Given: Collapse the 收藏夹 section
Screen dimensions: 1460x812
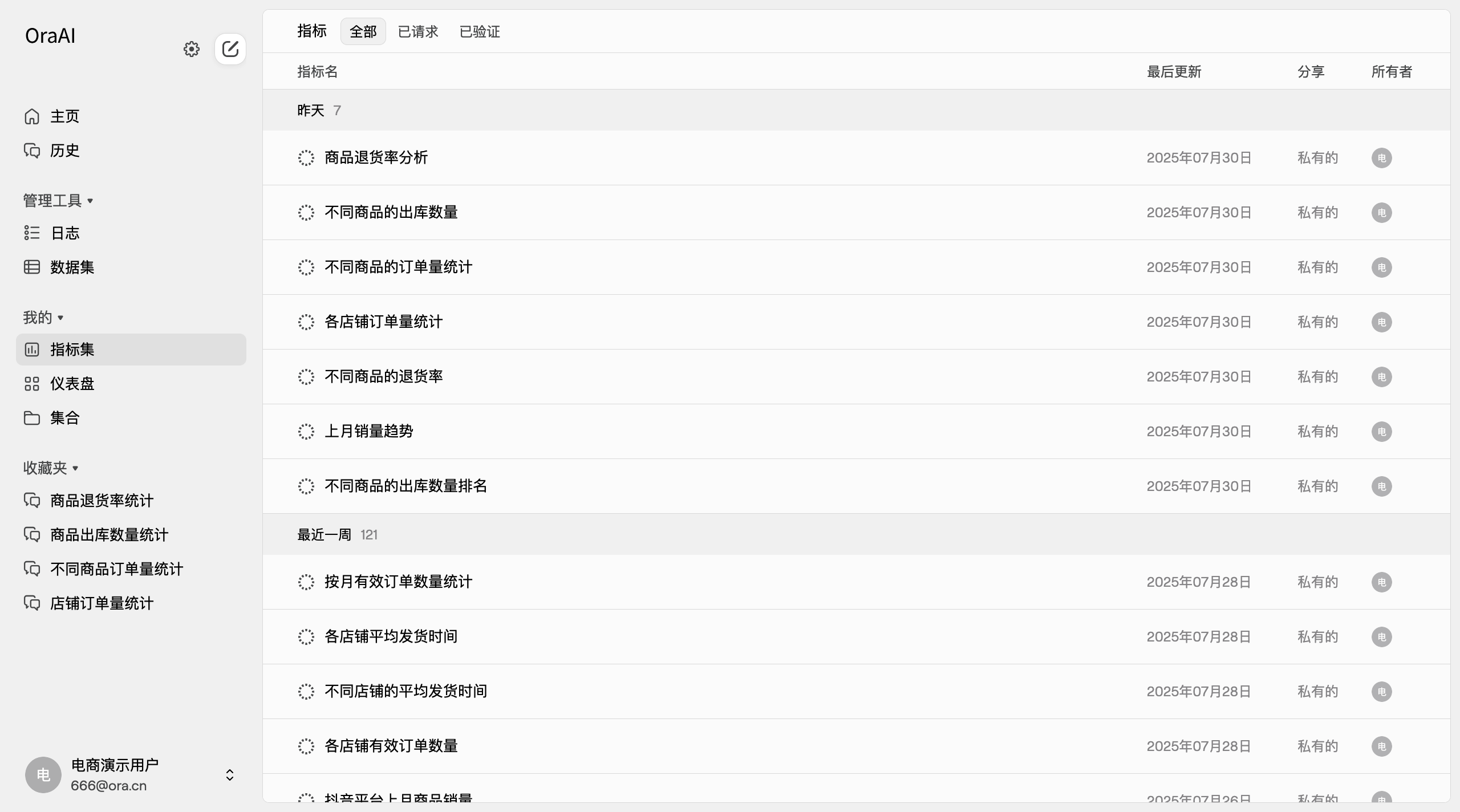Looking at the screenshot, I should point(76,468).
